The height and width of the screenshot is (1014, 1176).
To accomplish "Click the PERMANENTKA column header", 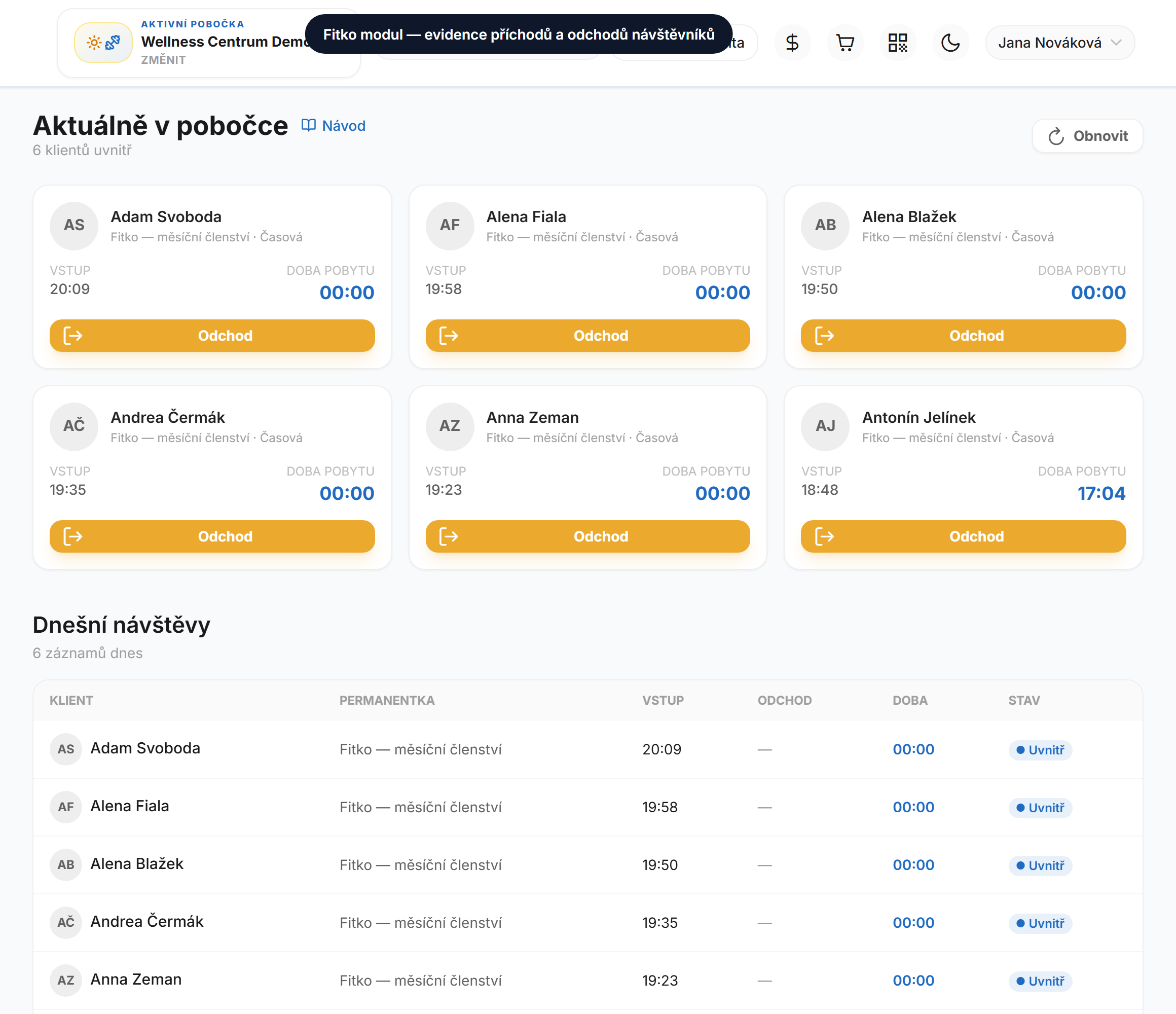I will pos(387,701).
